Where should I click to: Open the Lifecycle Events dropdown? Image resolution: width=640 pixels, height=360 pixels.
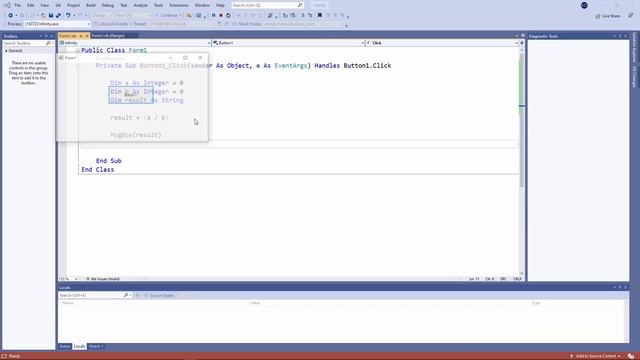[112, 24]
